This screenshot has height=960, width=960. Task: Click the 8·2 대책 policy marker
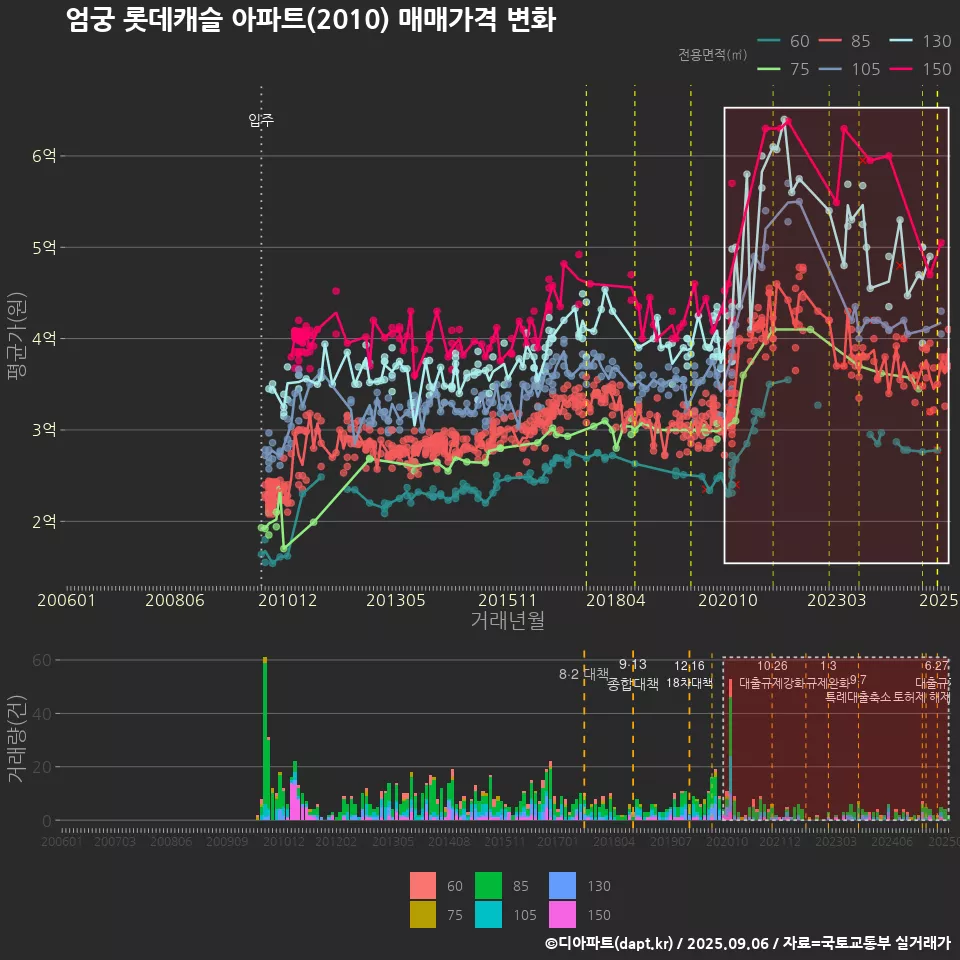[x=583, y=674]
